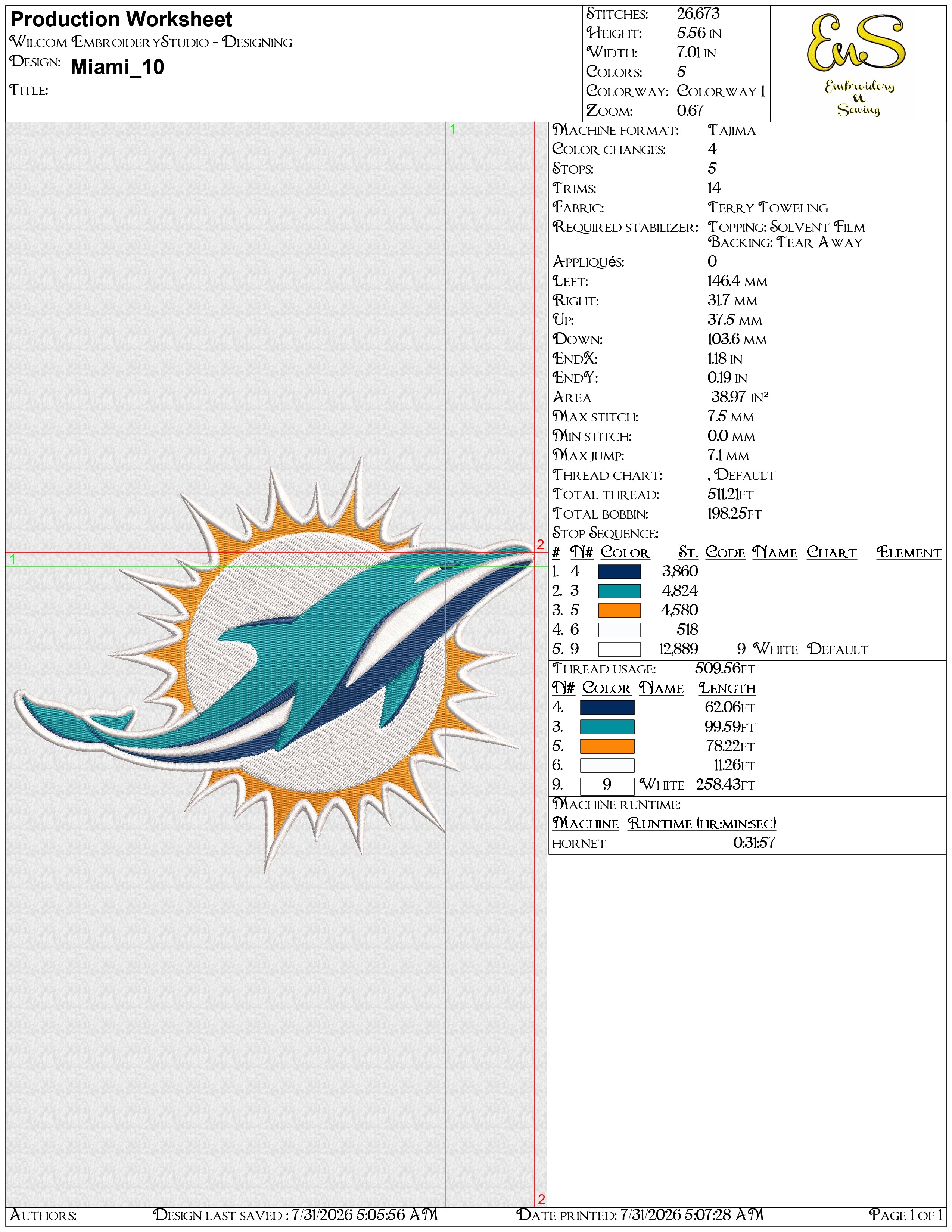Click the "Production Worksheet" heading
This screenshot has width=952, height=1232.
click(x=121, y=20)
